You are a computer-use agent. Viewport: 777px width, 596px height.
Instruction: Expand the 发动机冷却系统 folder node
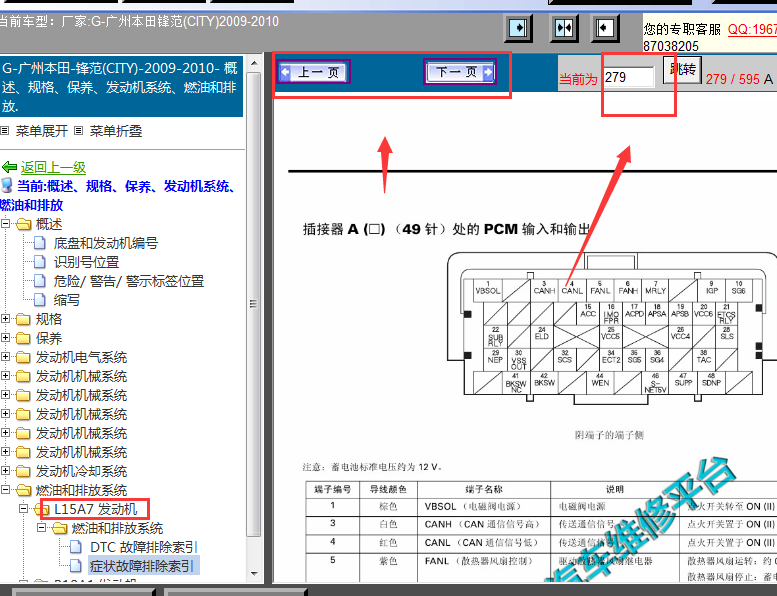coord(5,471)
